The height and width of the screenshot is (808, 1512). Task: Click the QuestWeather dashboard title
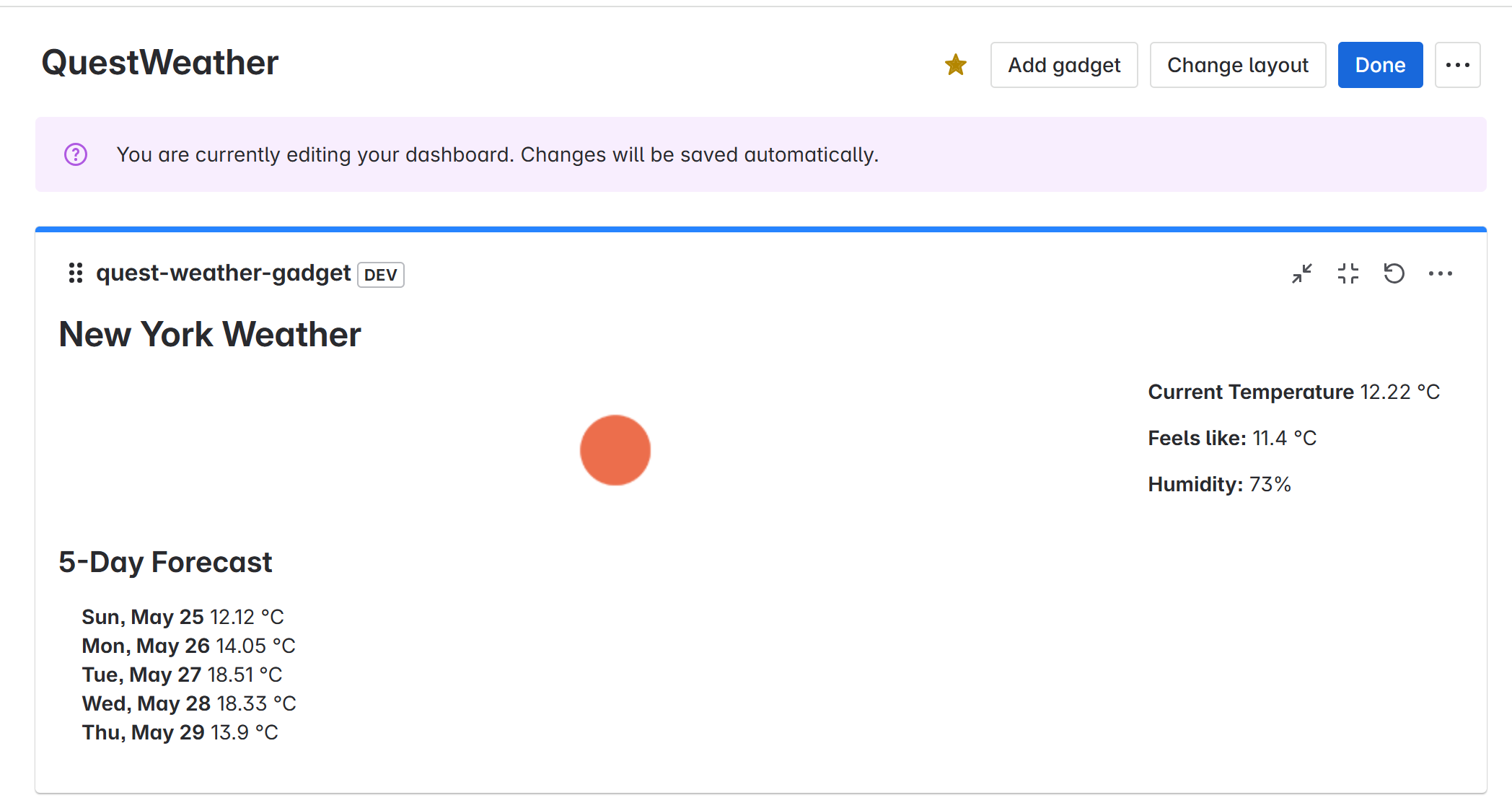tap(159, 63)
